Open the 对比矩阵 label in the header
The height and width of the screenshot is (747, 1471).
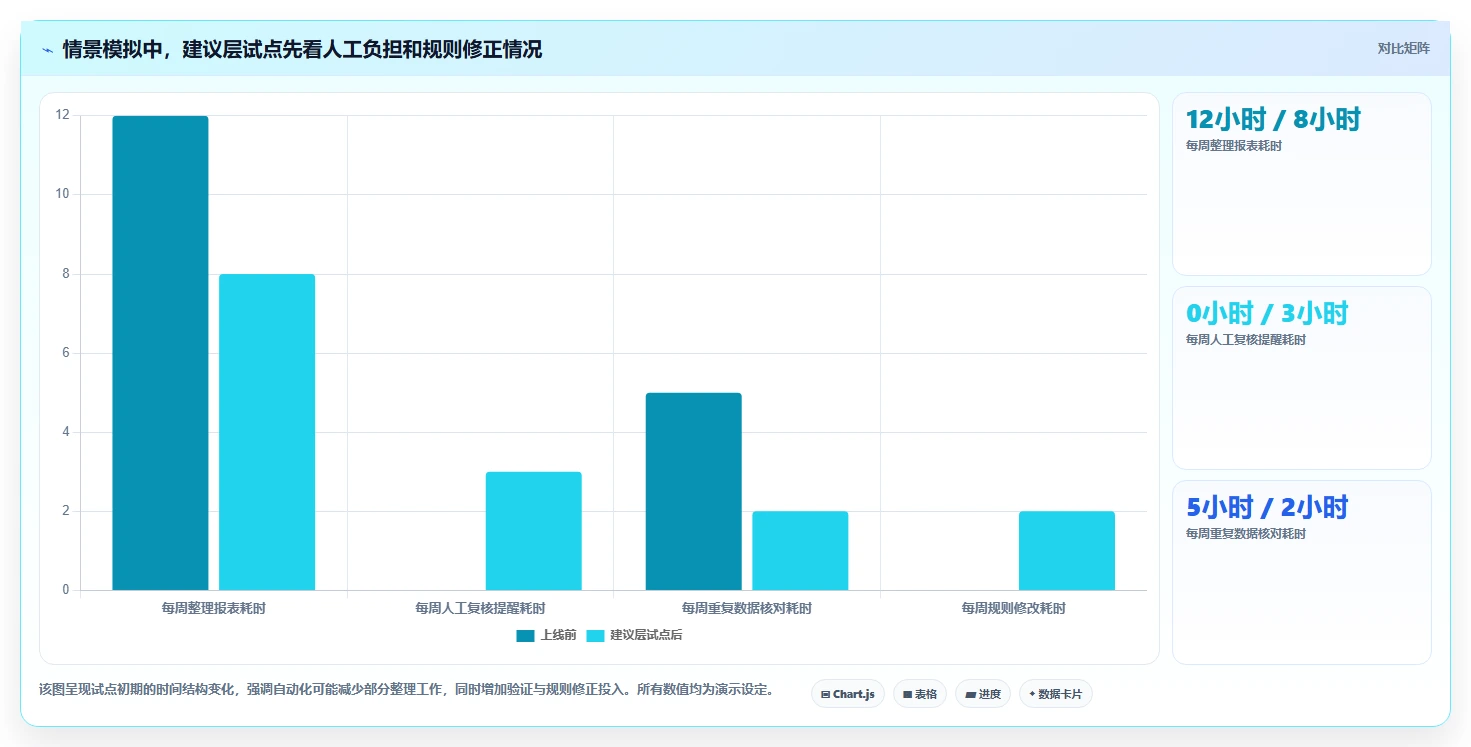[1403, 48]
